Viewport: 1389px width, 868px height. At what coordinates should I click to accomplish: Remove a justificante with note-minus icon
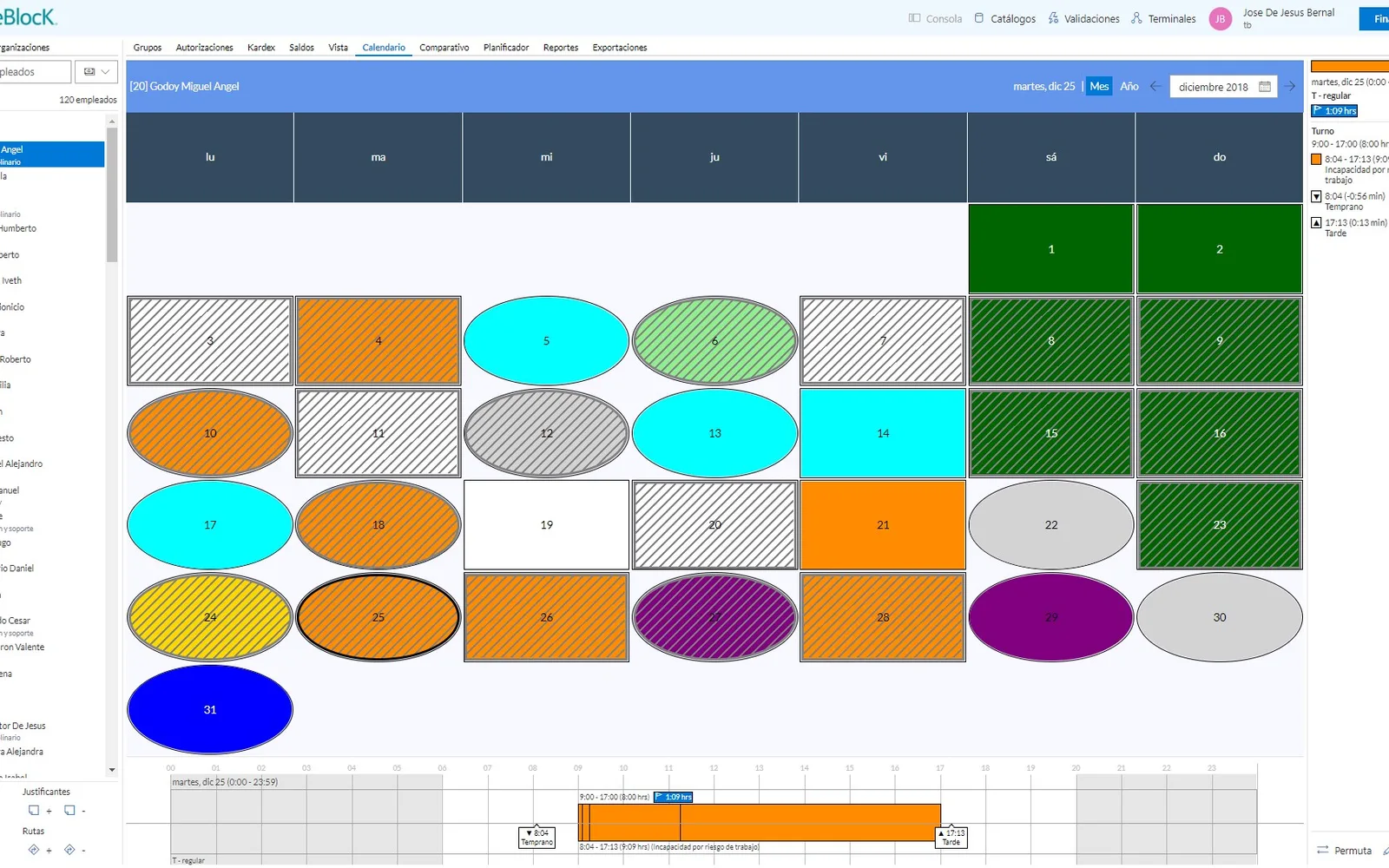point(75,811)
